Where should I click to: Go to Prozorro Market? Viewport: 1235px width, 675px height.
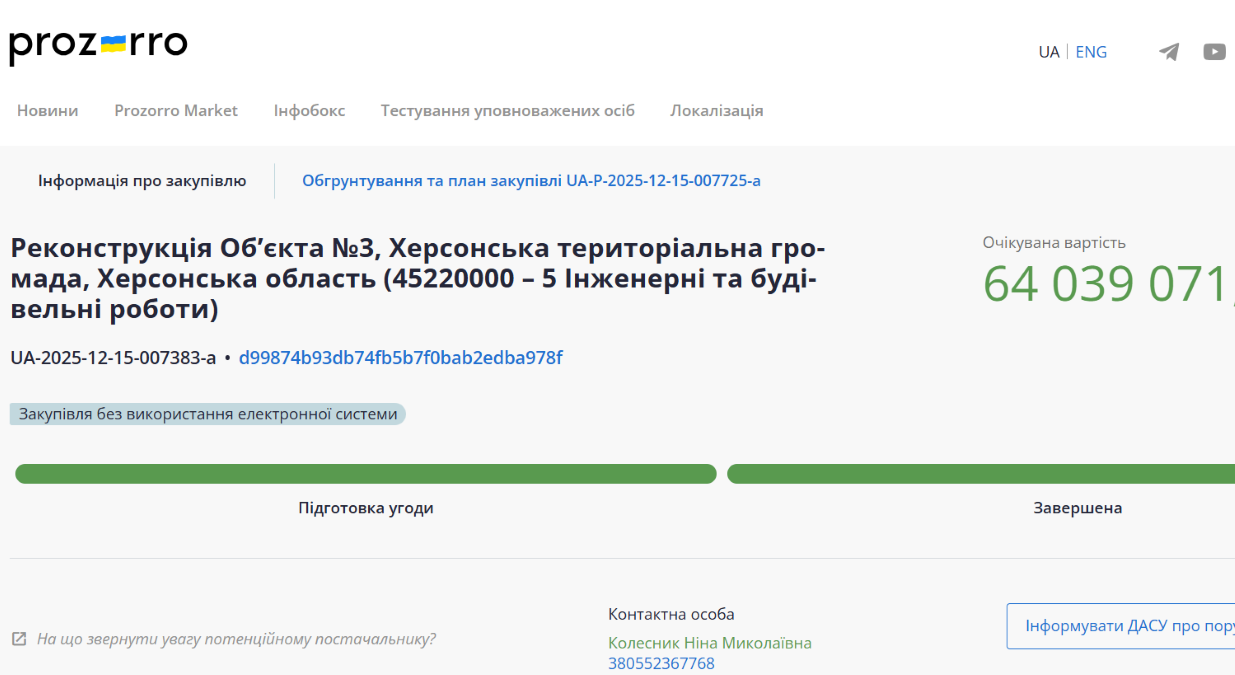coord(176,110)
